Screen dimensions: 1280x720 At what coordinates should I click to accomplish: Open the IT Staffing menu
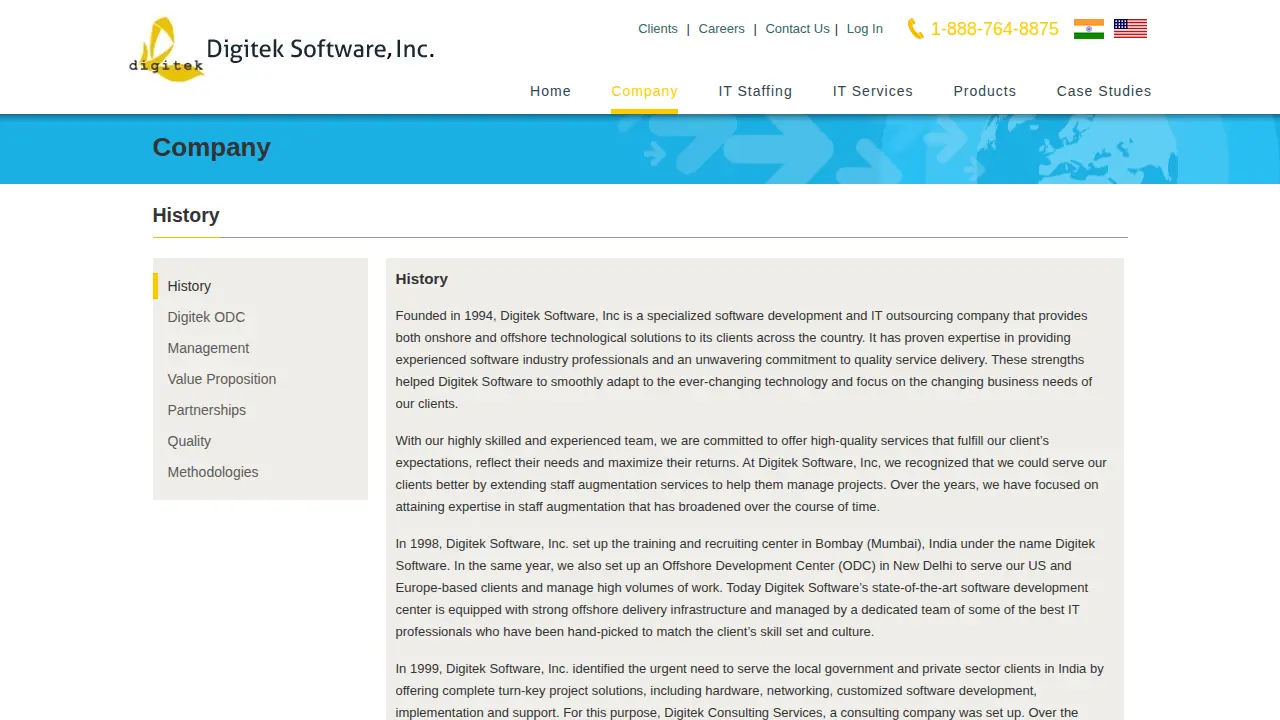(755, 91)
